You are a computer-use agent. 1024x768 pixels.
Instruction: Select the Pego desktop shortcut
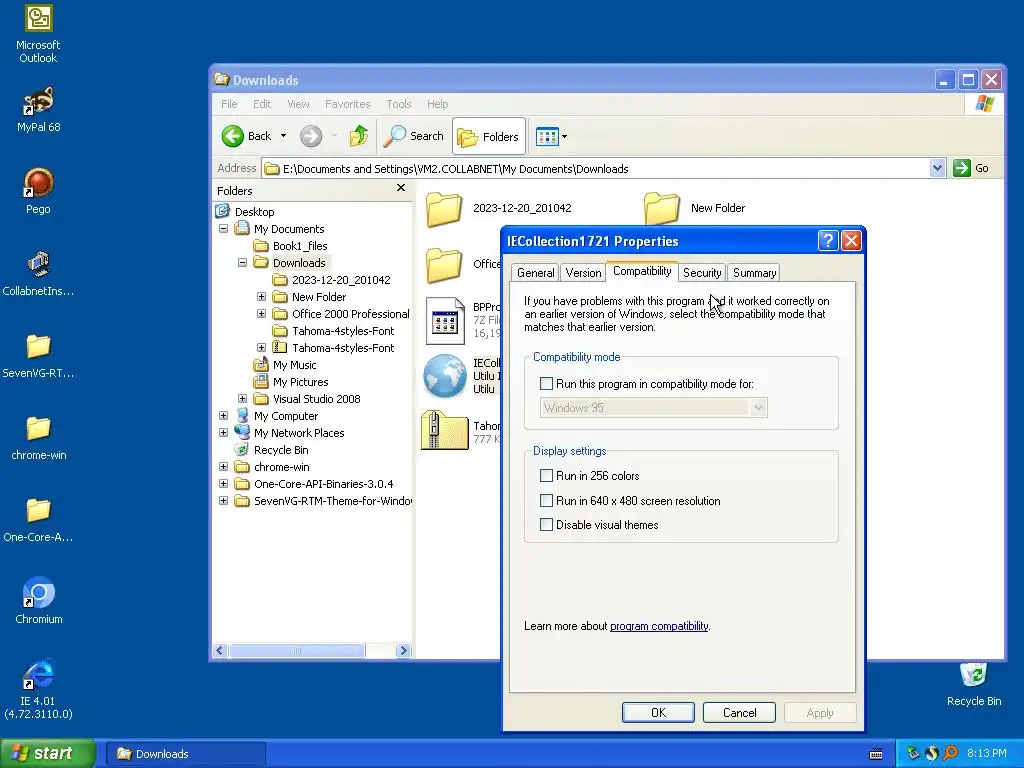(38, 191)
